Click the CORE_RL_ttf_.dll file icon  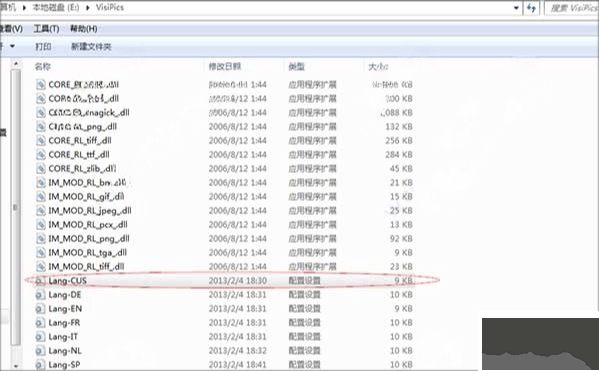pos(40,155)
